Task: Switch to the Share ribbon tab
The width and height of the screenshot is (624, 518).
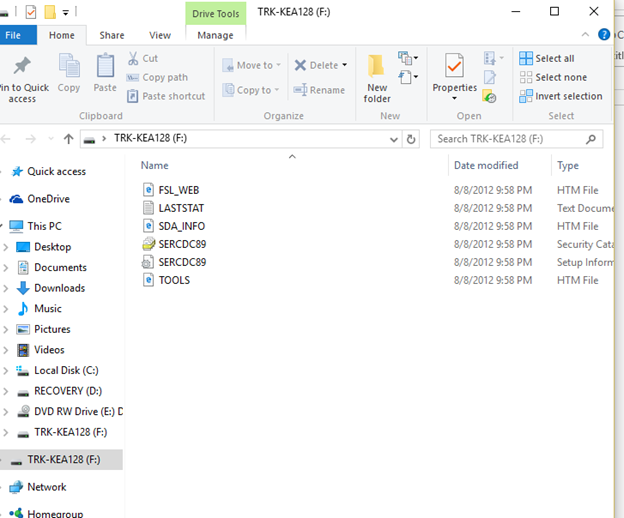Action: coord(112,35)
